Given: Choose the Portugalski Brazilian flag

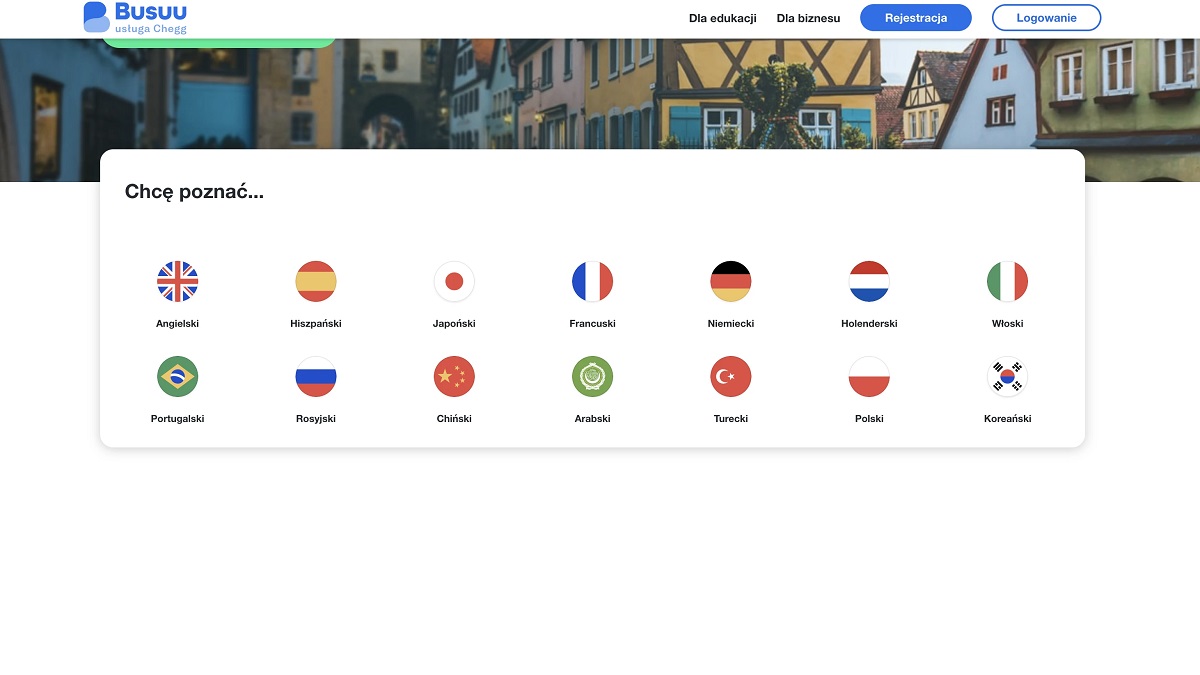Looking at the screenshot, I should coord(178,377).
